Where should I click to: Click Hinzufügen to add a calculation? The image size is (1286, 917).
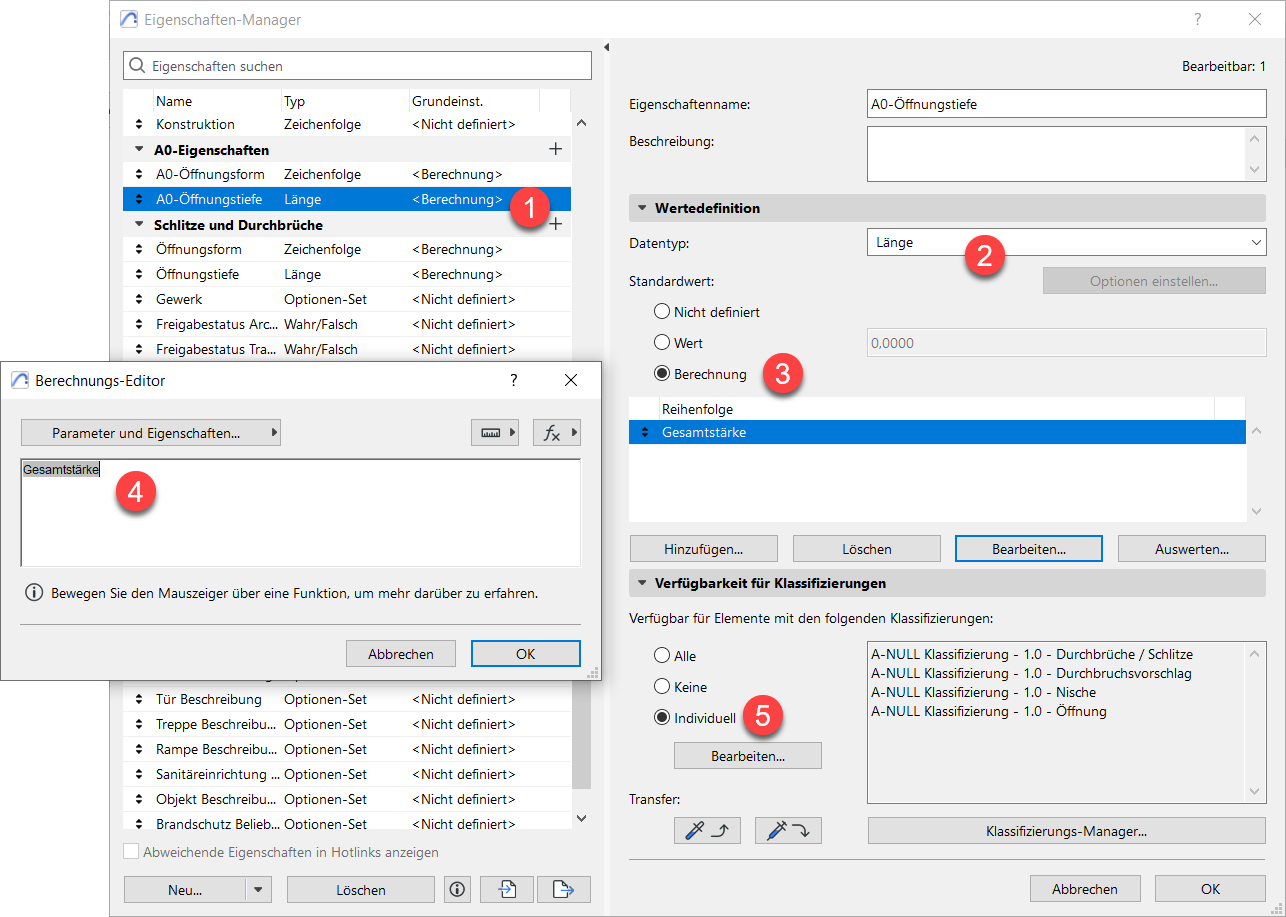click(x=704, y=548)
